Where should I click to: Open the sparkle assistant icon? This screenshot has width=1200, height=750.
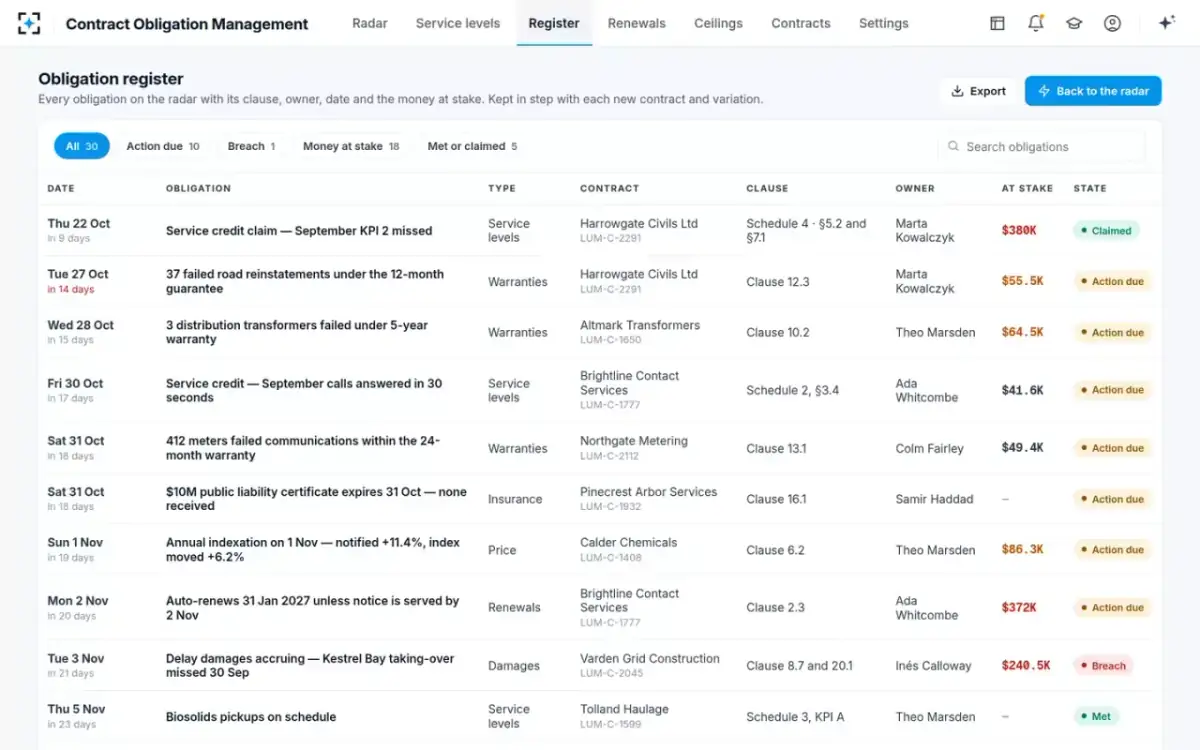tap(1166, 23)
